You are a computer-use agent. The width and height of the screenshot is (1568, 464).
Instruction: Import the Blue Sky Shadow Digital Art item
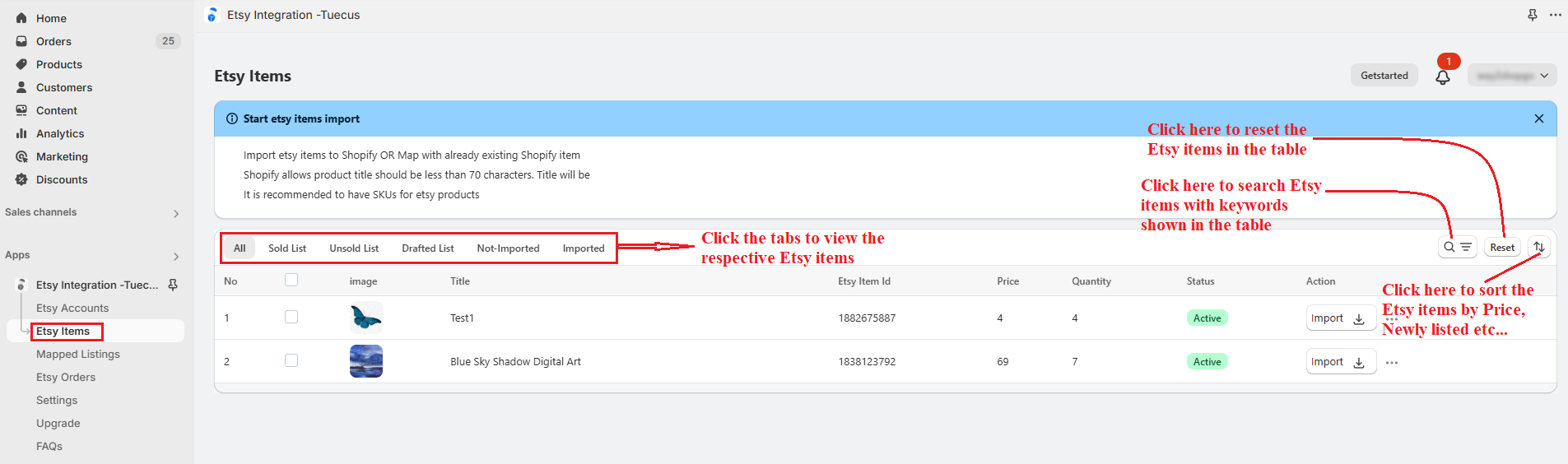click(1341, 362)
